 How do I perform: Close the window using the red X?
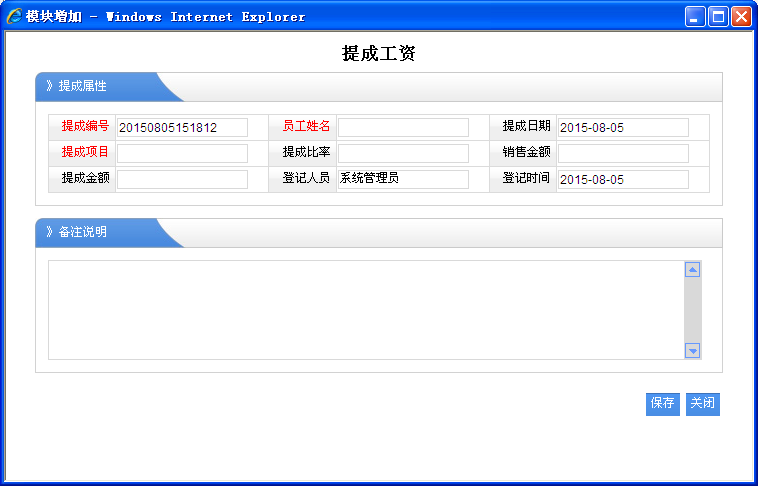pyautogui.click(x=741, y=17)
